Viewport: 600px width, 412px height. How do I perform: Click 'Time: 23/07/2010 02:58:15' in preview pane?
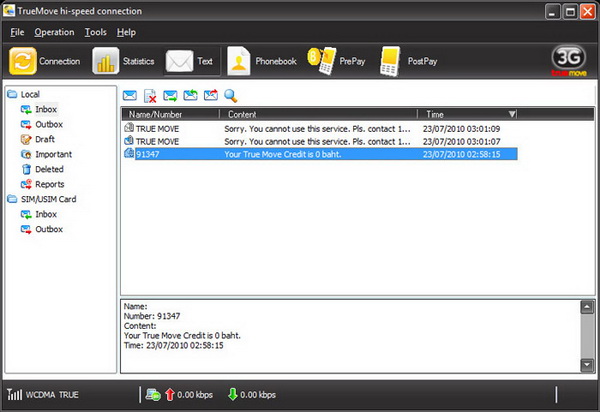pos(173,345)
